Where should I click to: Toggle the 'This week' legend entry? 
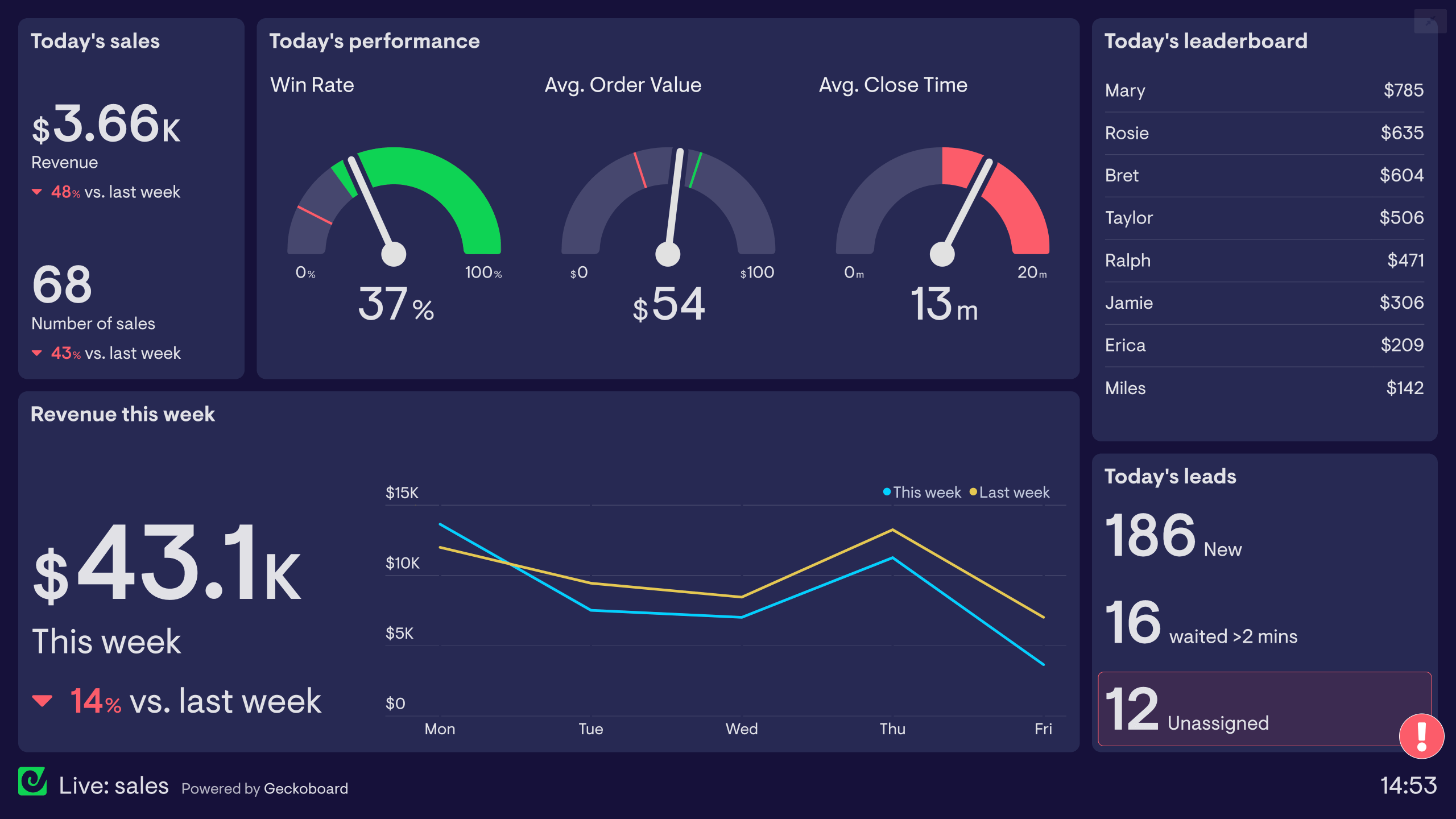pos(921,493)
